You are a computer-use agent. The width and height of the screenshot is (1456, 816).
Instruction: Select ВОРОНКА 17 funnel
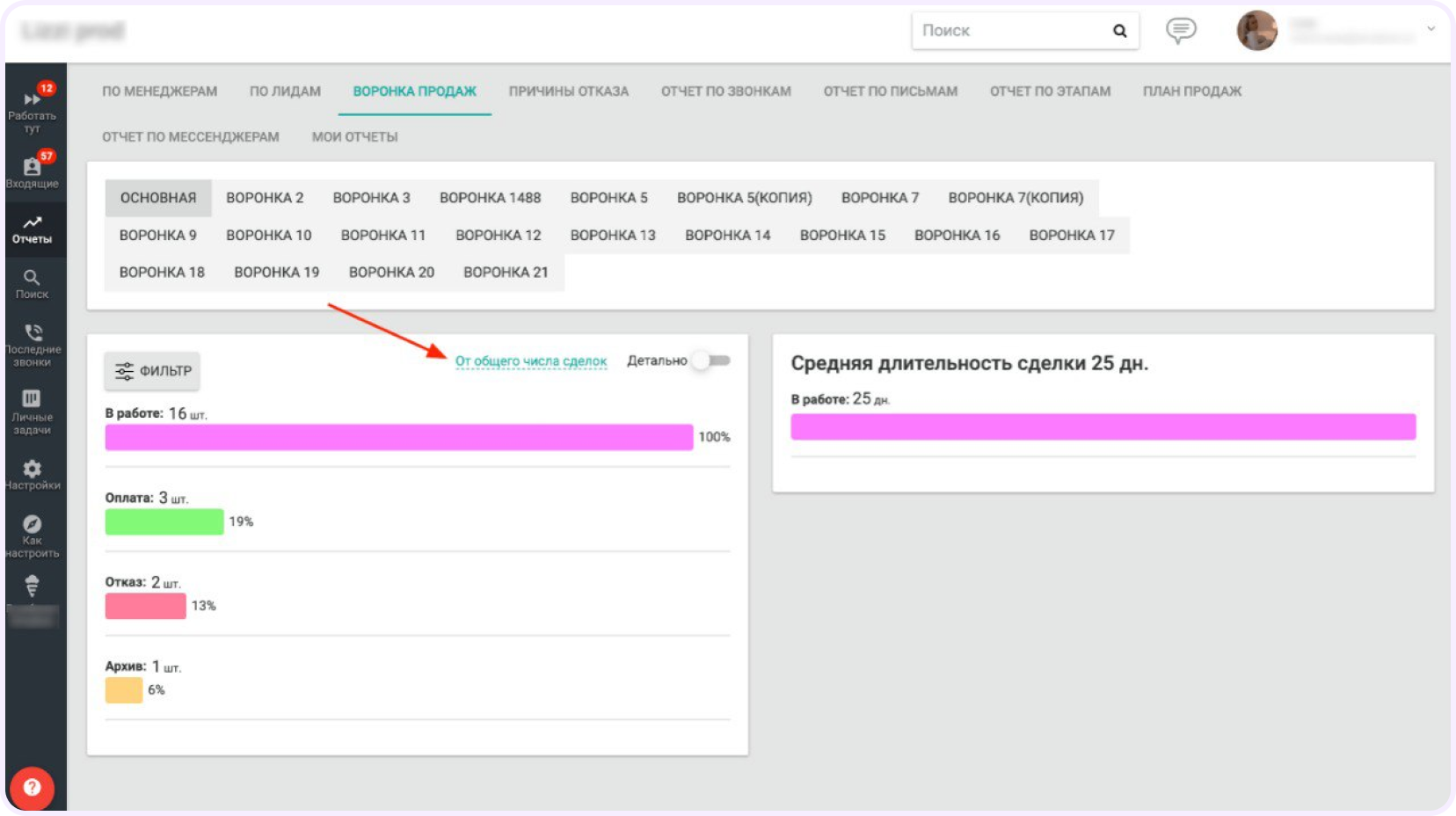click(1072, 236)
